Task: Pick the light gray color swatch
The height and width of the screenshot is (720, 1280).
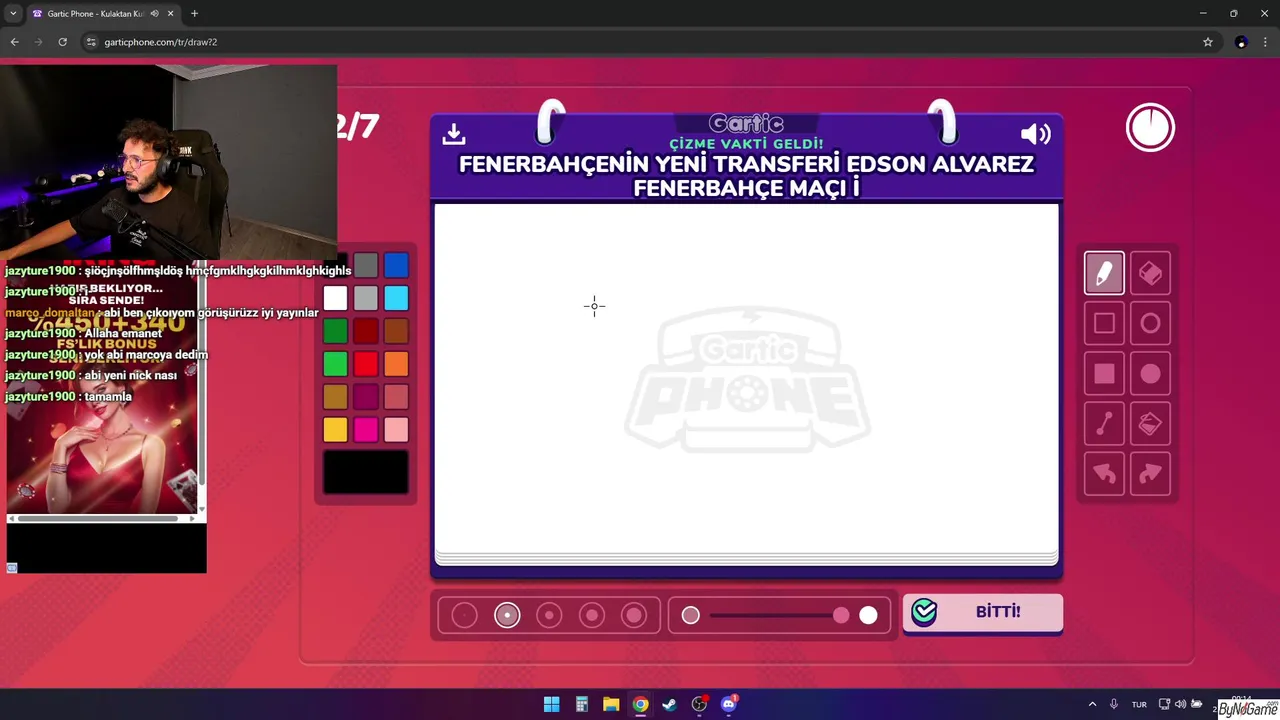Action: coord(366,298)
